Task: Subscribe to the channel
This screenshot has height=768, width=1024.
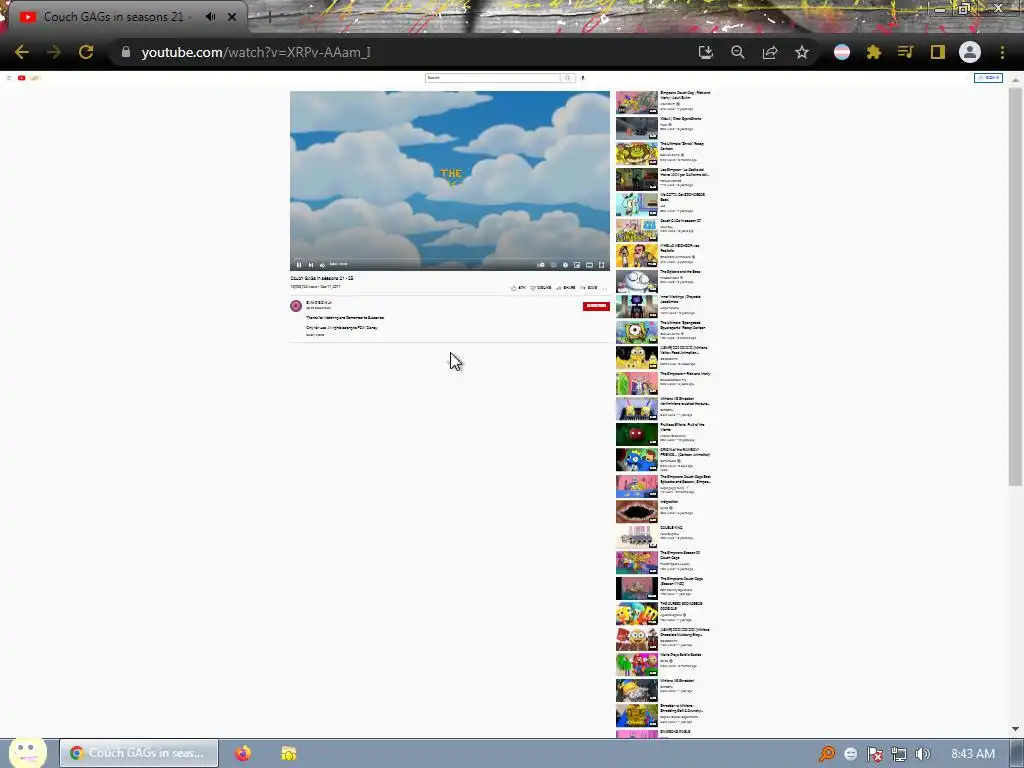Action: (x=596, y=306)
